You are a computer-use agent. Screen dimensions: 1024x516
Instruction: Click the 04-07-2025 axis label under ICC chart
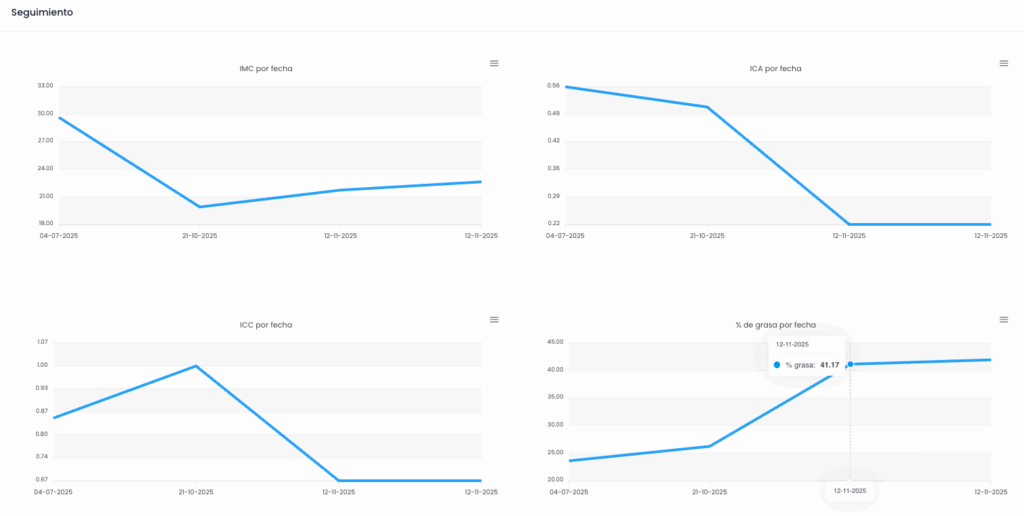click(x=54, y=492)
